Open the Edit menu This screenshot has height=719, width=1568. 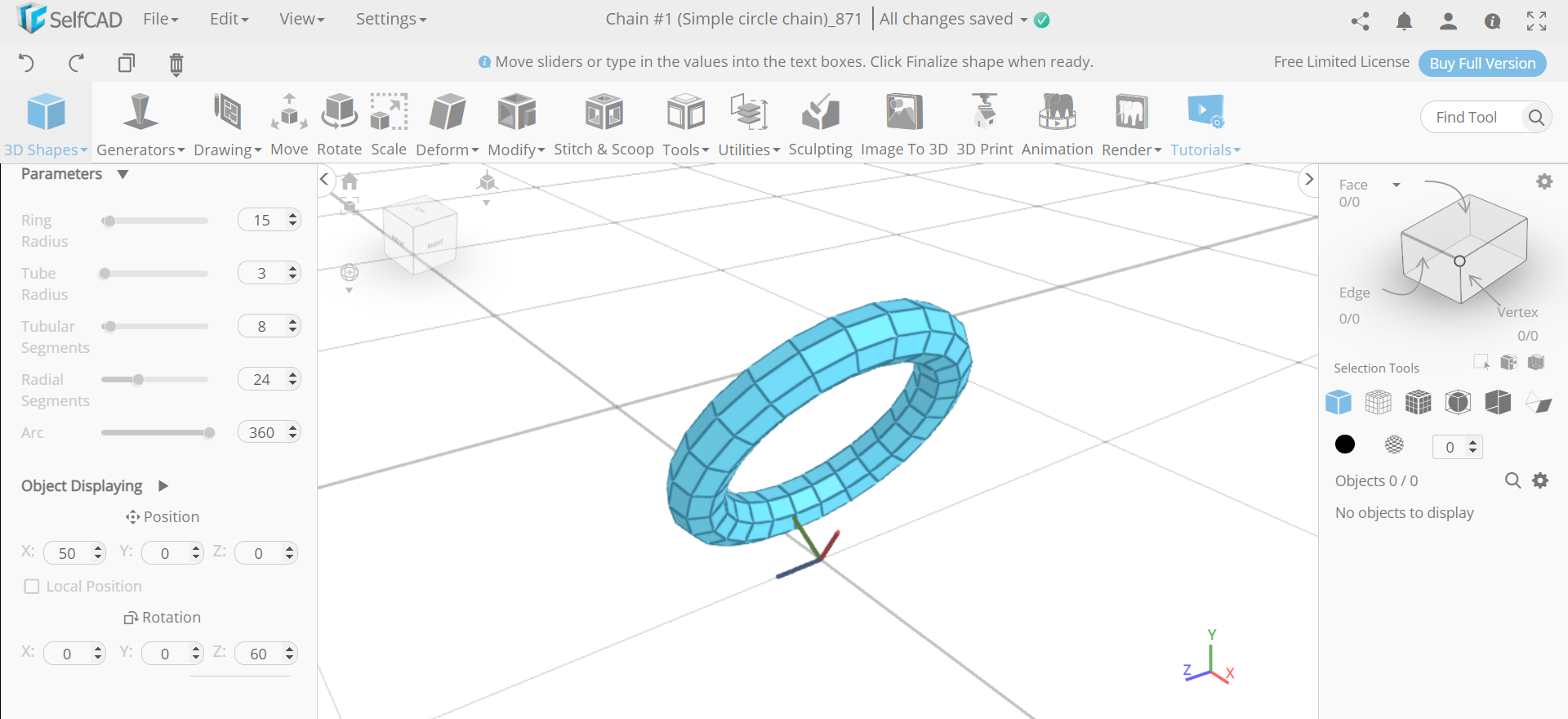pos(229,19)
